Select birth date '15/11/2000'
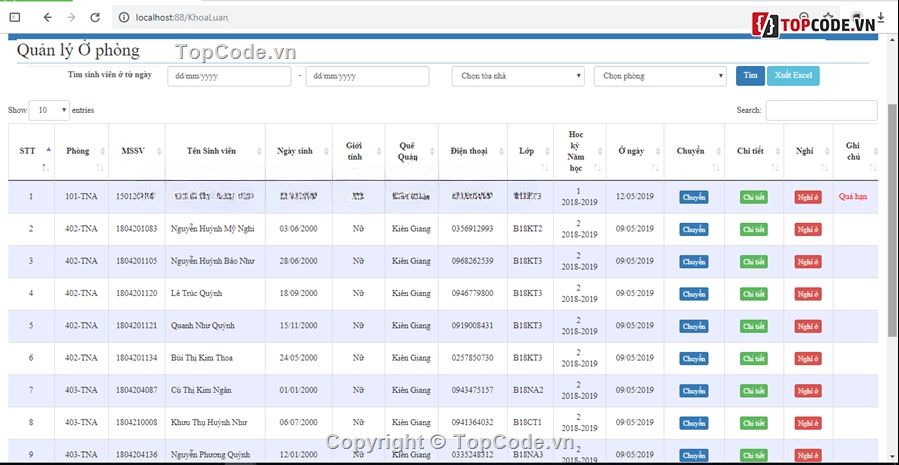The height and width of the screenshot is (465, 899). click(298, 326)
